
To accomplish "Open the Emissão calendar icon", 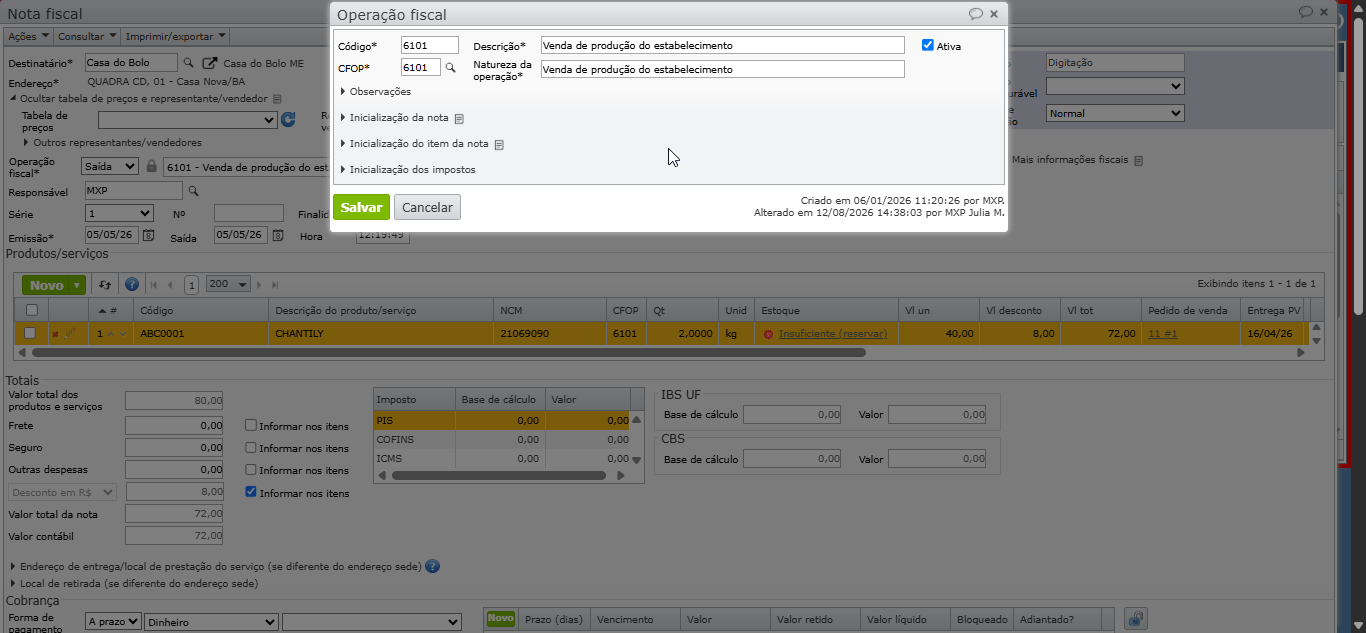I will (148, 236).
